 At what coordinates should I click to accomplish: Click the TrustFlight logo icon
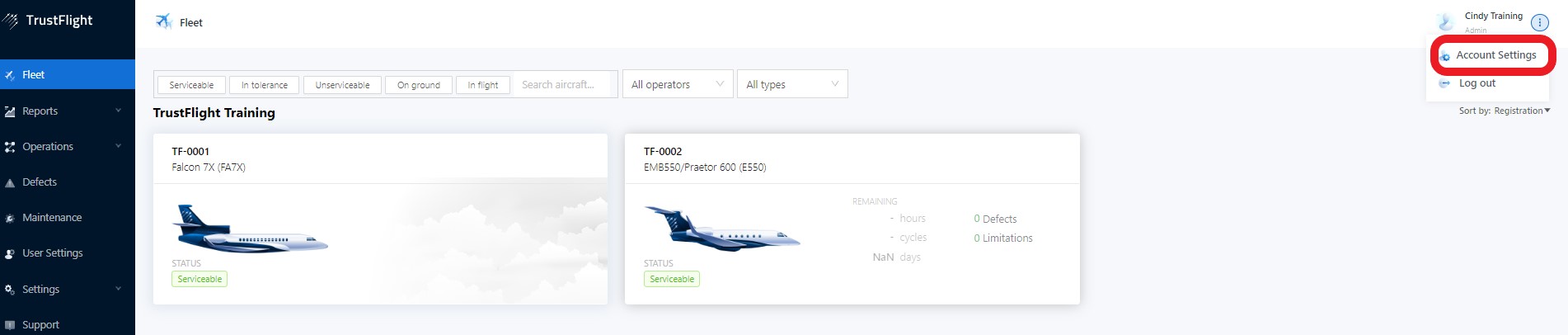click(10, 21)
